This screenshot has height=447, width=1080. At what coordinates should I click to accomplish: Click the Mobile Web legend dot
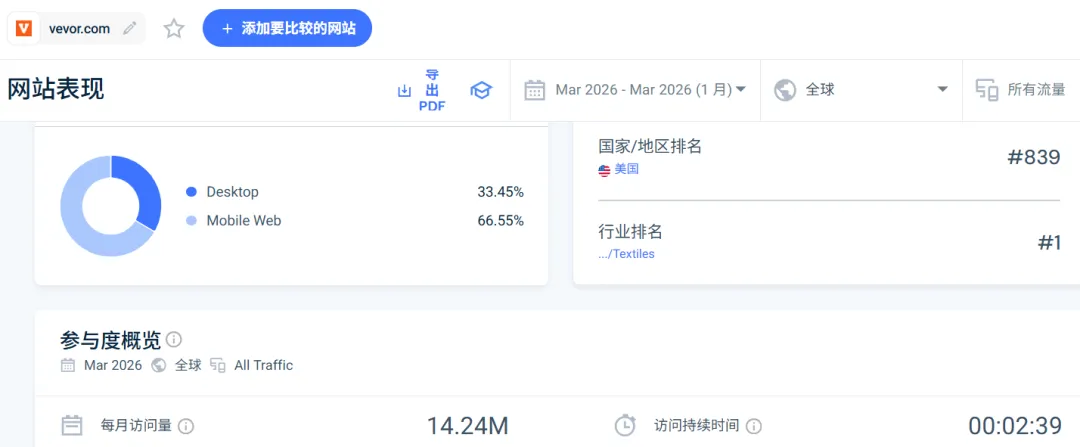click(x=191, y=221)
